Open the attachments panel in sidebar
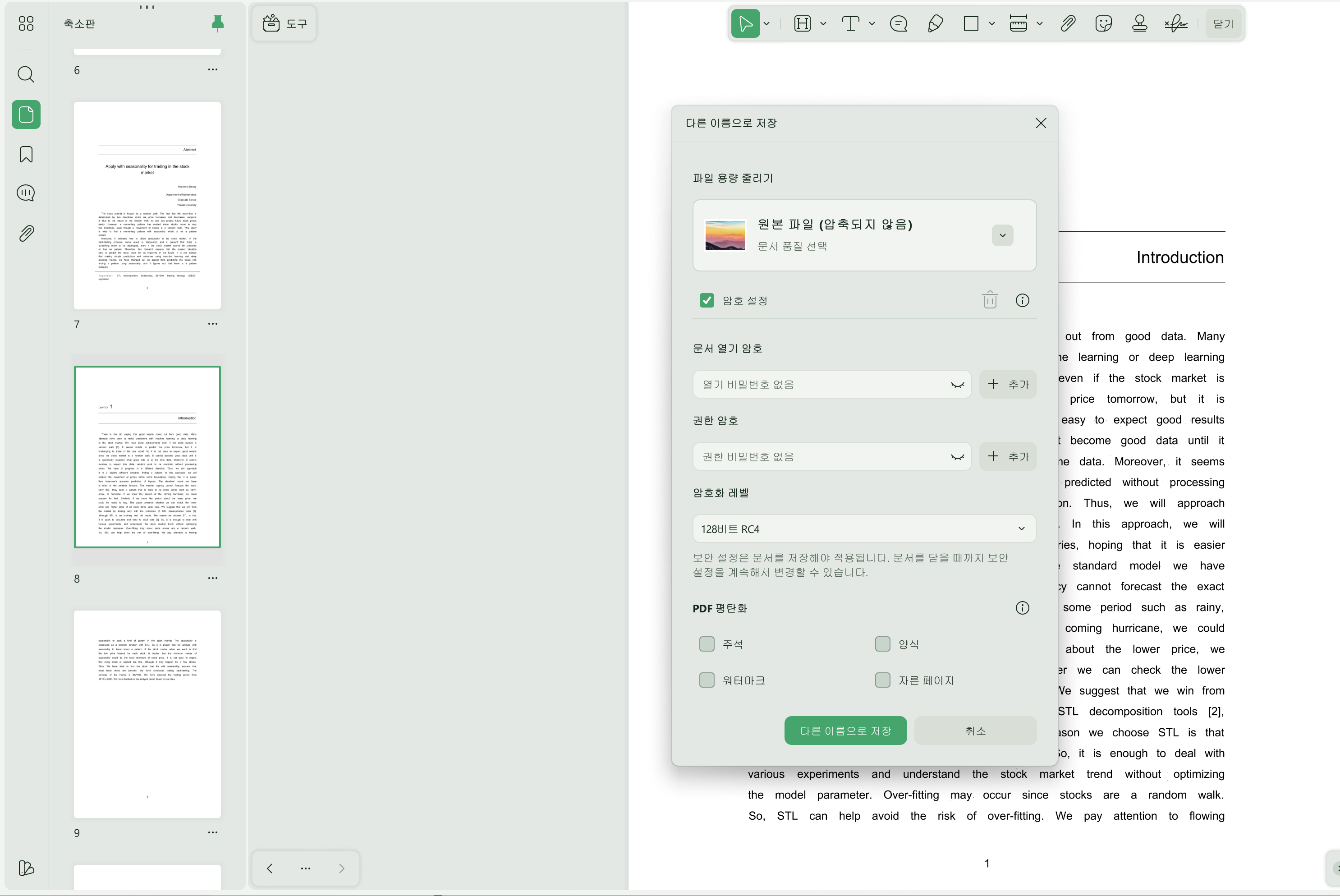The width and height of the screenshot is (1340, 896). pyautogui.click(x=26, y=233)
